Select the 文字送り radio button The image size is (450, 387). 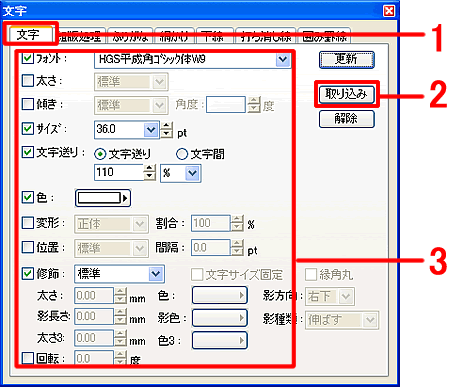tap(100, 154)
